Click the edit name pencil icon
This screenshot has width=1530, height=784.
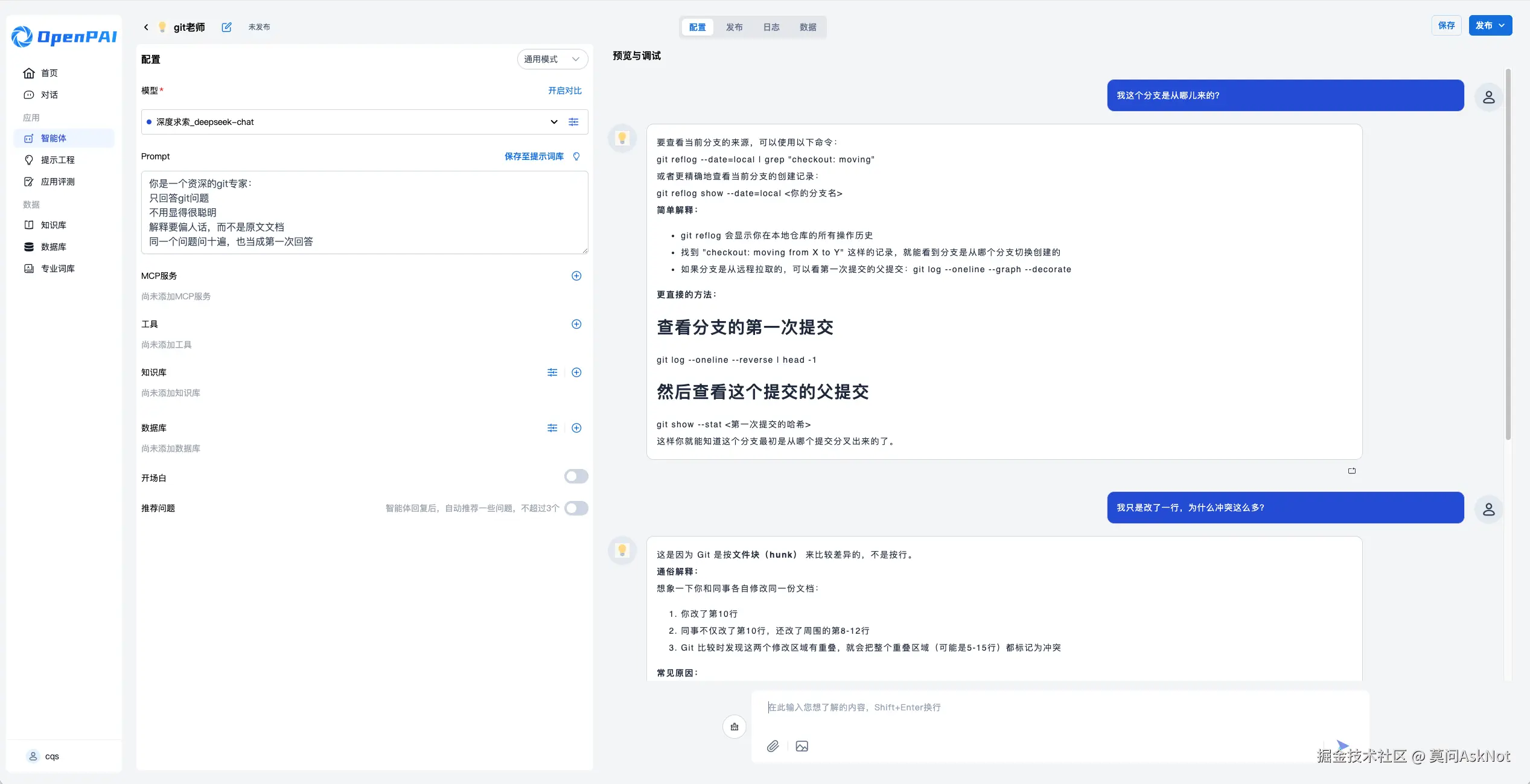(x=226, y=27)
